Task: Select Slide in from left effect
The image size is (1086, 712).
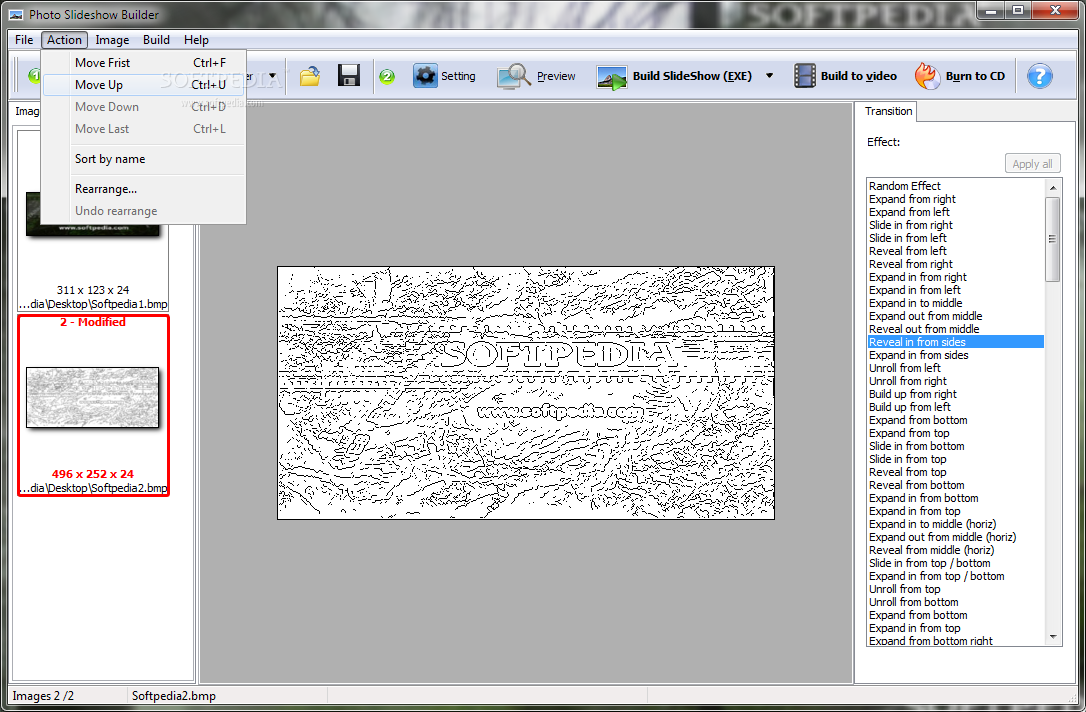Action: coord(955,238)
